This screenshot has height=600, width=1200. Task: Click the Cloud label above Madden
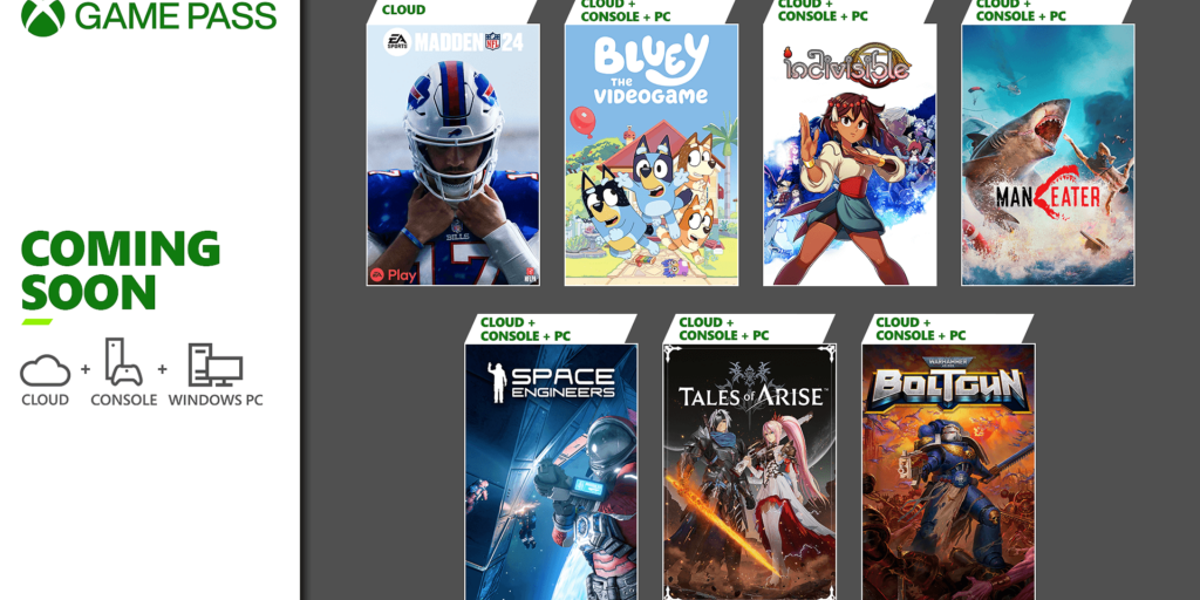(x=403, y=10)
